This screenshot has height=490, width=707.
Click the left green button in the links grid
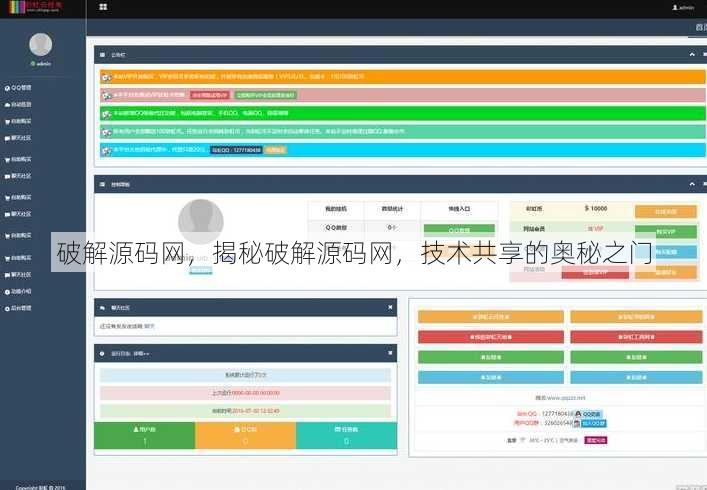tap(491, 357)
